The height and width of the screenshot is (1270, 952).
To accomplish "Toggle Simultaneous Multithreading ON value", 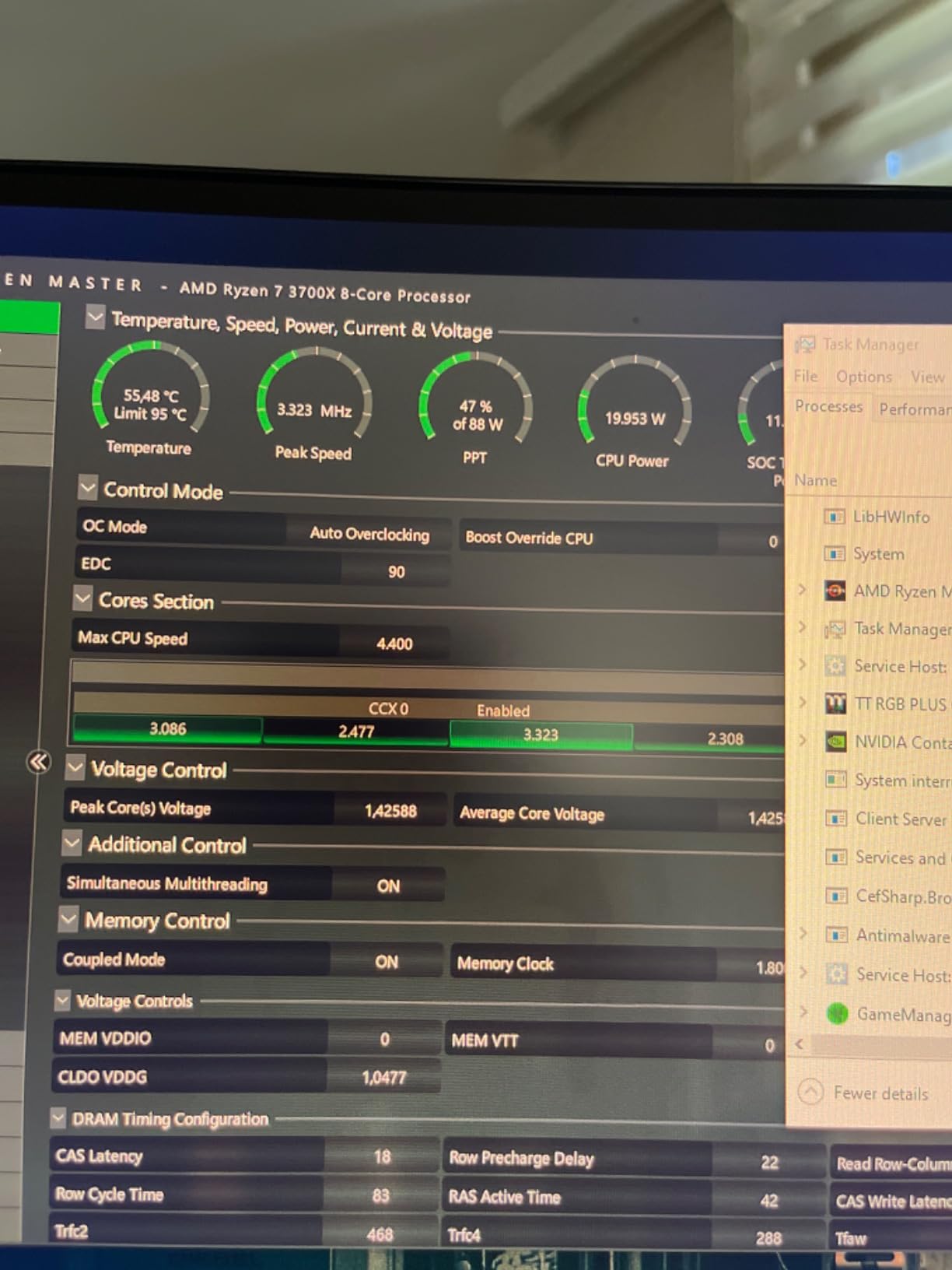I will (388, 886).
